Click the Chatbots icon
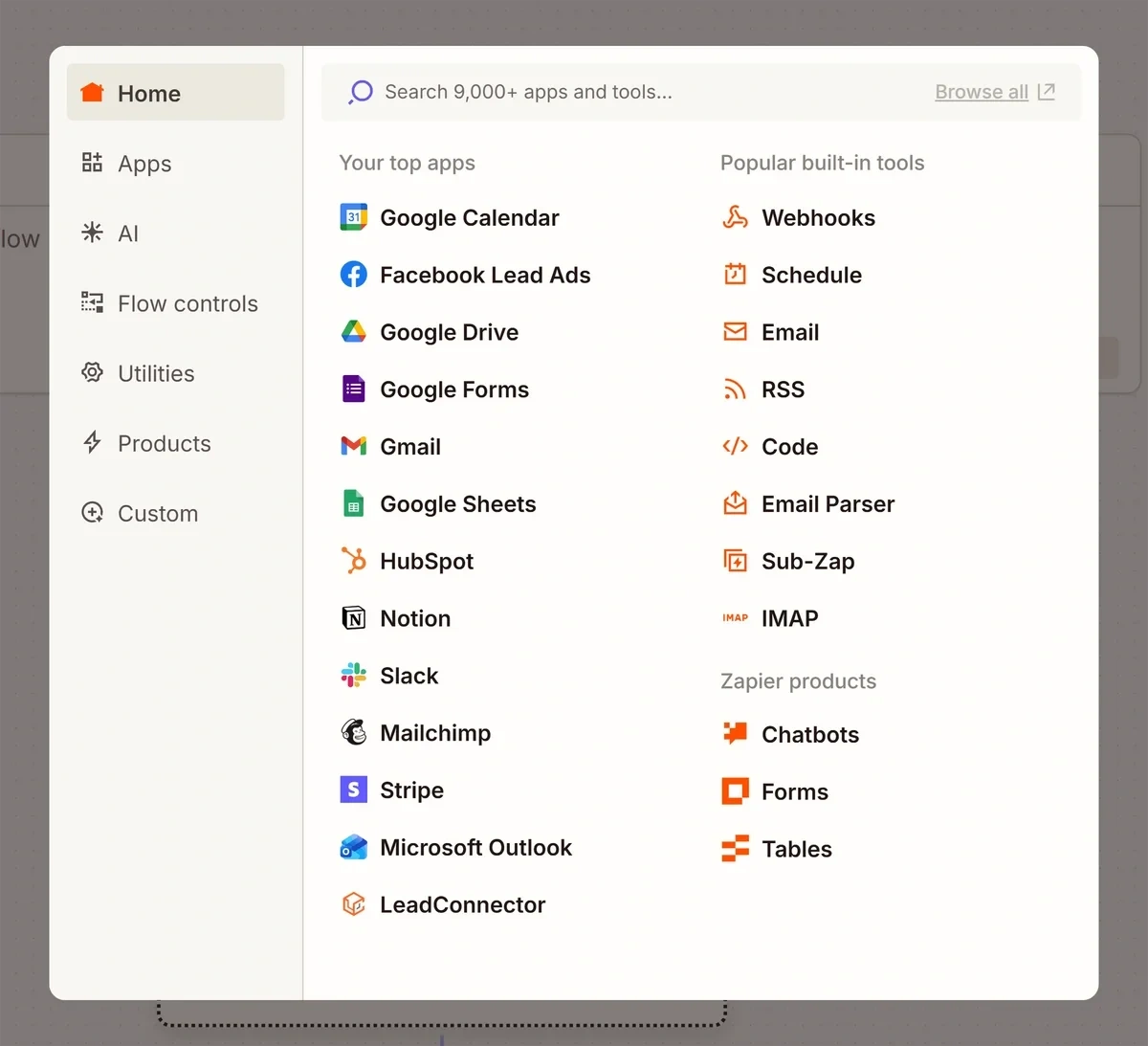The image size is (1148, 1046). [735, 734]
